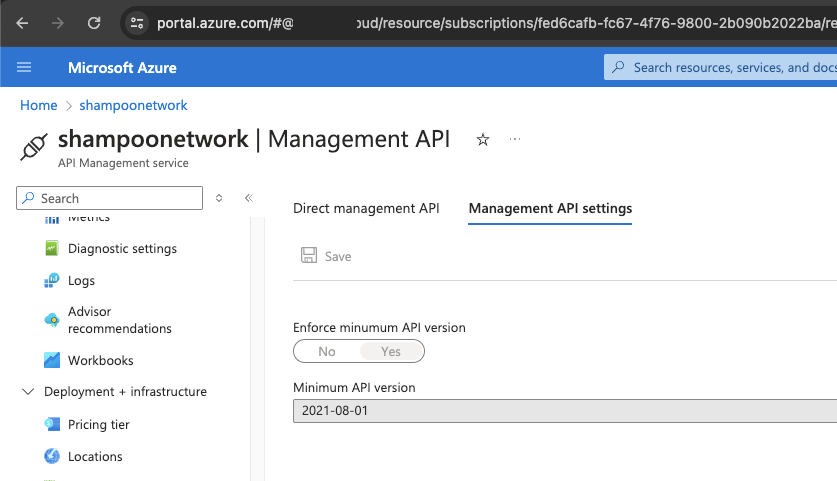Open Diagnostic settings menu item
Image resolution: width=837 pixels, height=481 pixels.
tap(122, 249)
